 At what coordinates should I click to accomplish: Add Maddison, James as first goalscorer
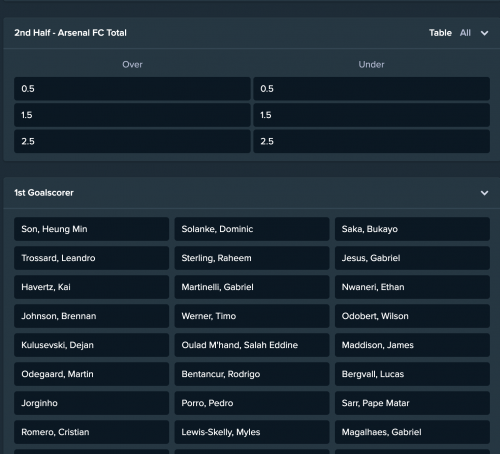click(x=412, y=345)
